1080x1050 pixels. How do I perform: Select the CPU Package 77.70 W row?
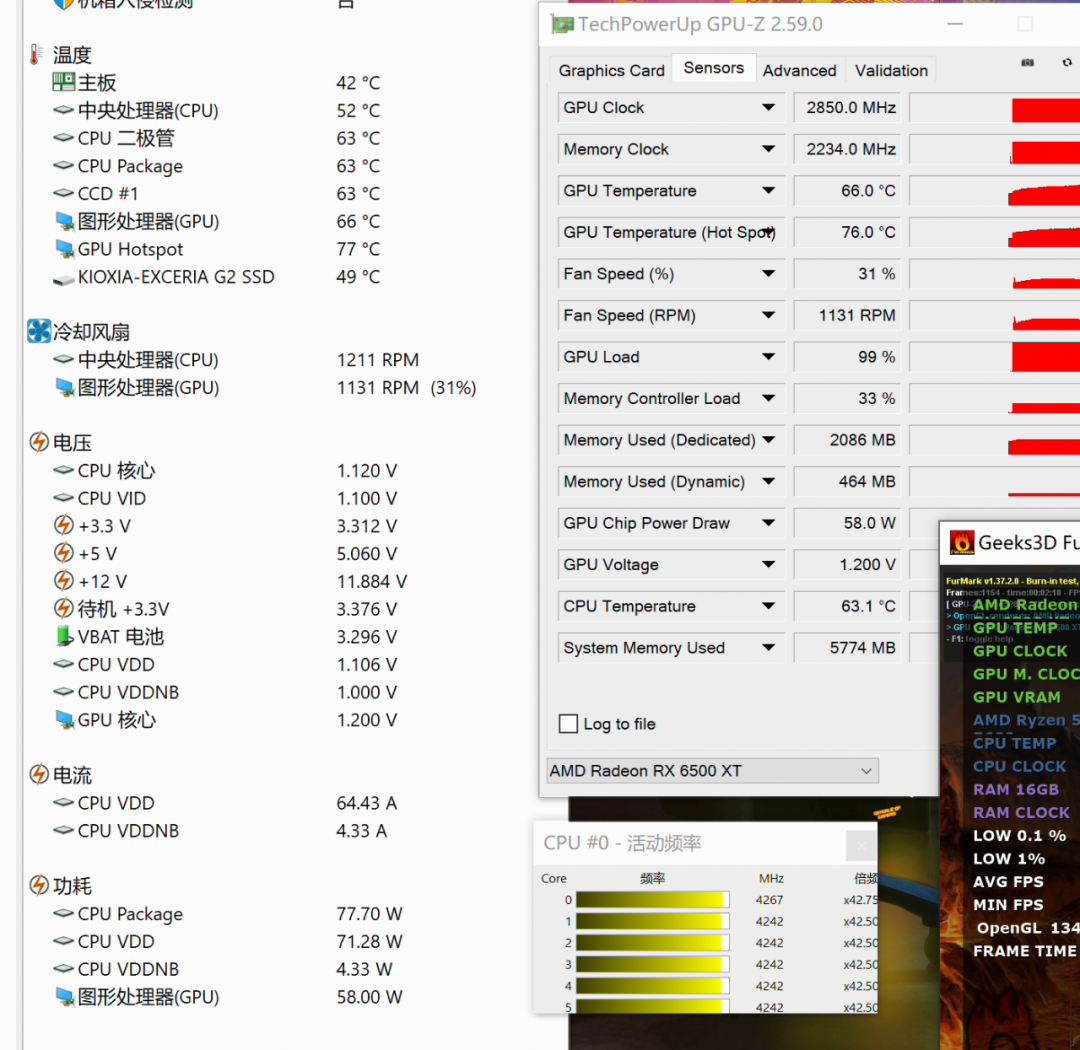coord(227,914)
